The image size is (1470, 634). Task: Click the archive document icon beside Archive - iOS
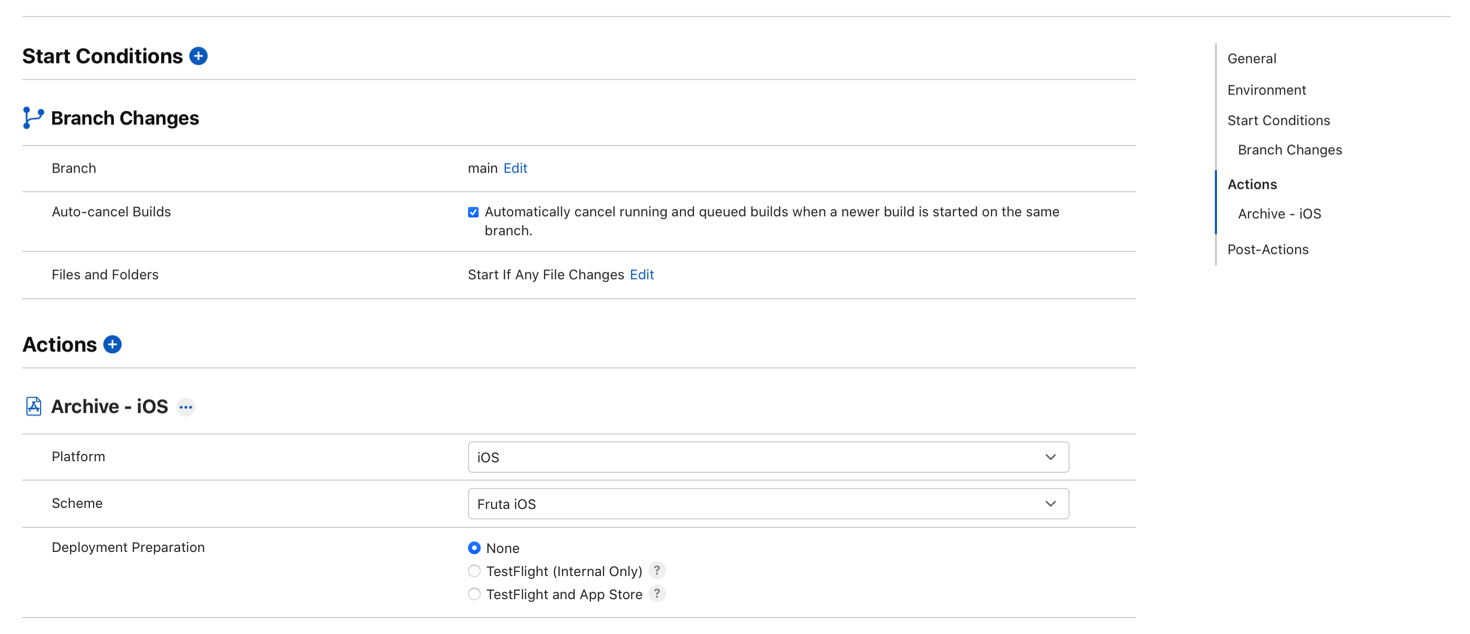[x=33, y=405]
